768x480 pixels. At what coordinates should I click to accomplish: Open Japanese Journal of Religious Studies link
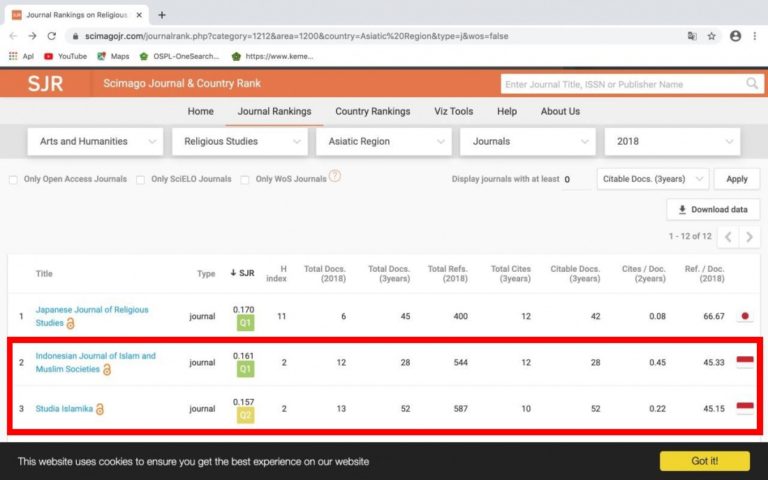point(92,316)
